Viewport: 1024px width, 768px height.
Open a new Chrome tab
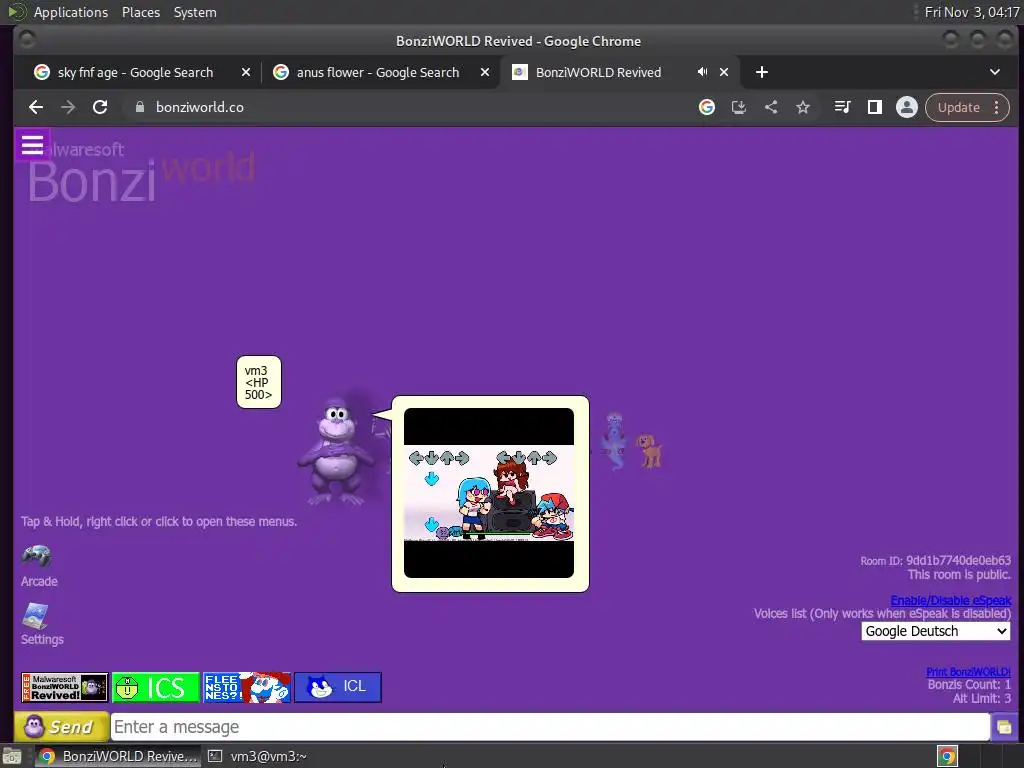coord(761,72)
